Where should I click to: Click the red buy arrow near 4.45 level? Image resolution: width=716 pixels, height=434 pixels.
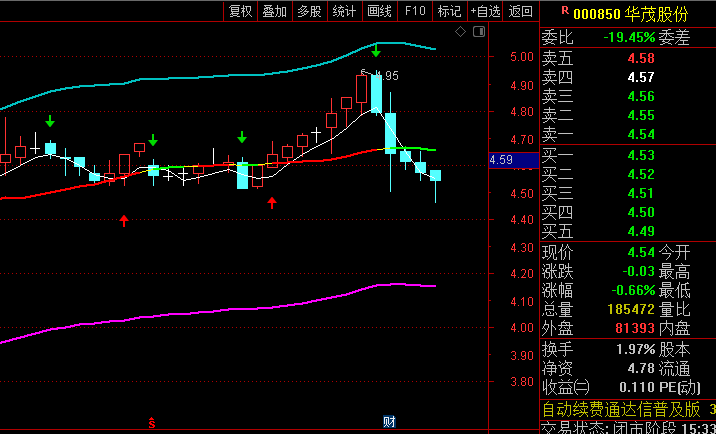(x=272, y=203)
